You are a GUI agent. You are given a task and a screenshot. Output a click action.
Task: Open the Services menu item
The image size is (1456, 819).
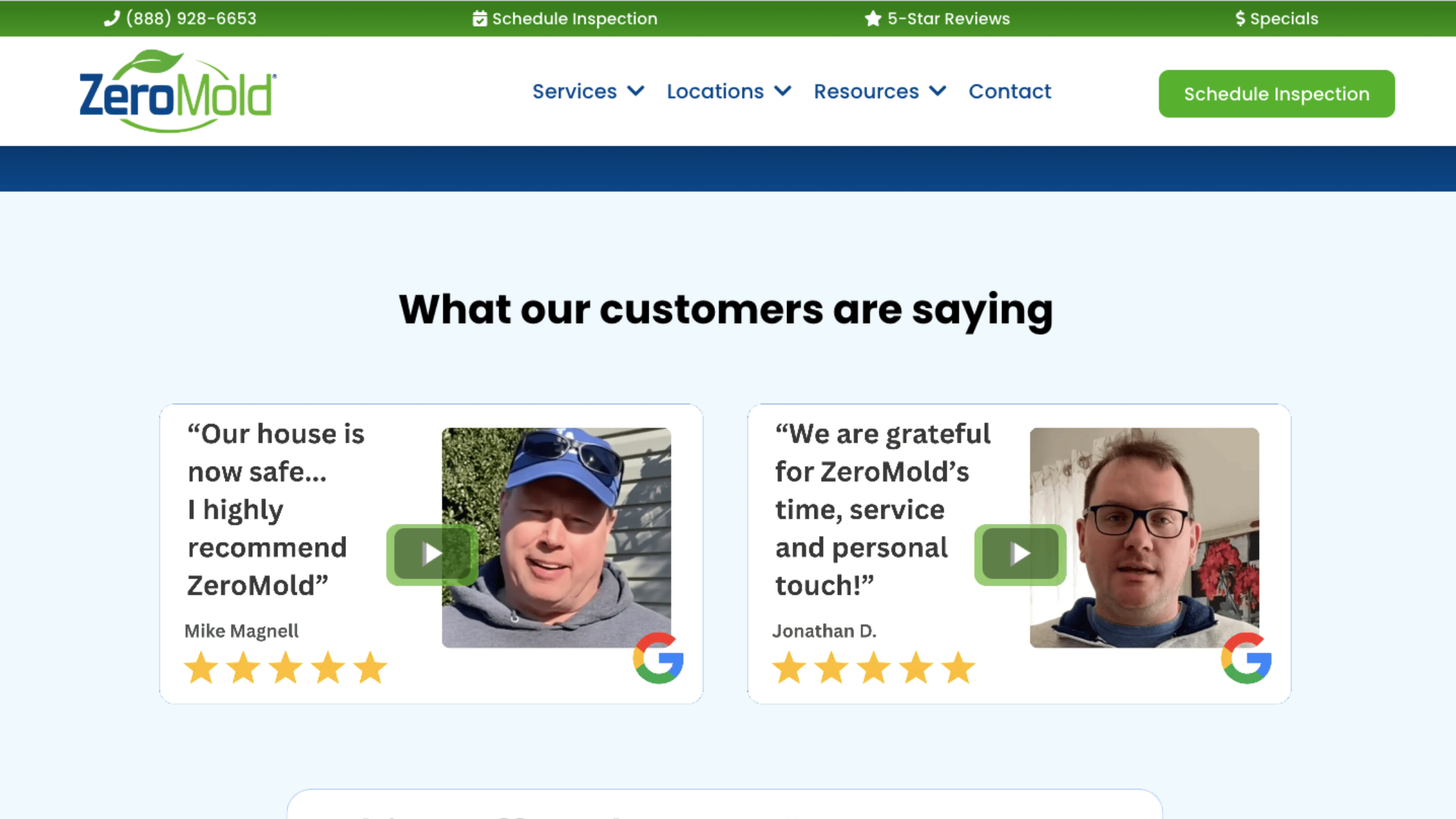tap(575, 92)
